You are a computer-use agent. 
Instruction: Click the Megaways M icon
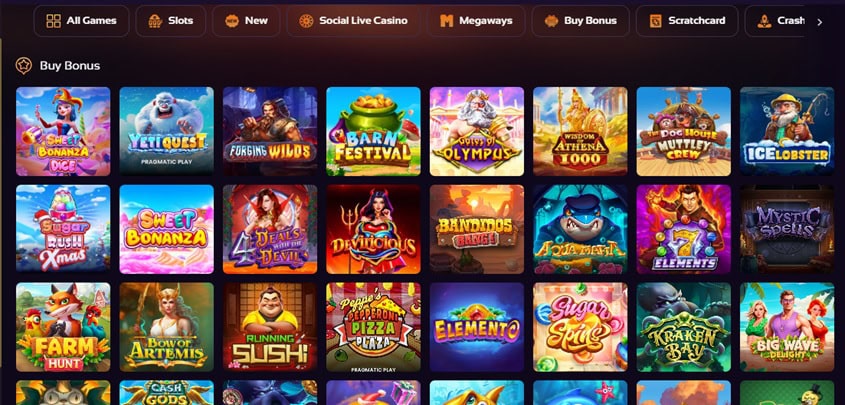point(446,21)
